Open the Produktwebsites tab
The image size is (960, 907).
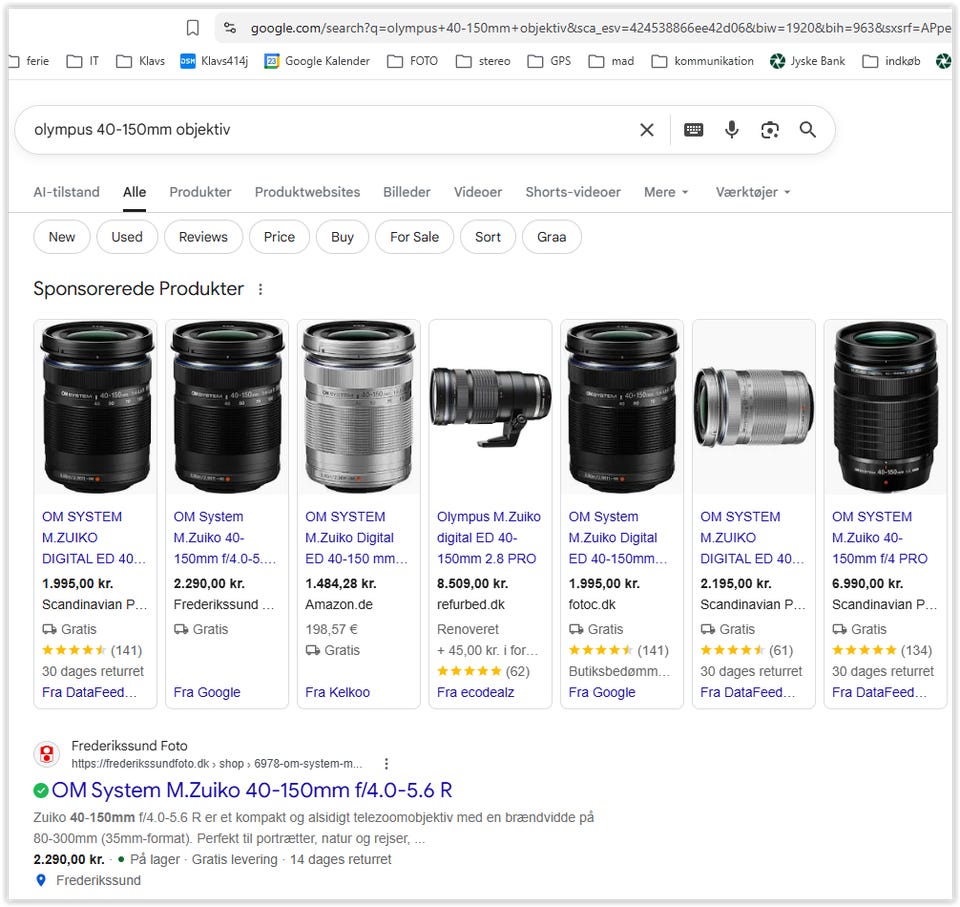click(x=307, y=192)
